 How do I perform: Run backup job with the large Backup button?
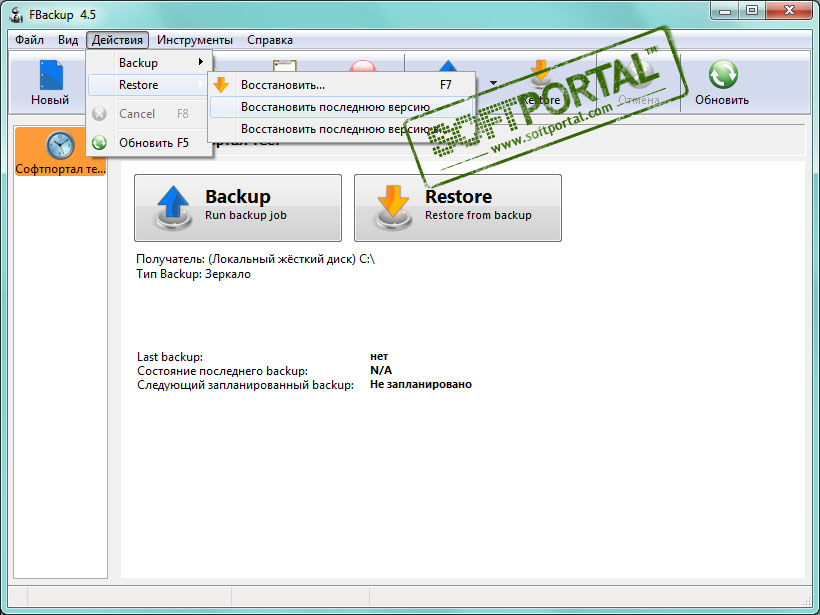(x=238, y=208)
